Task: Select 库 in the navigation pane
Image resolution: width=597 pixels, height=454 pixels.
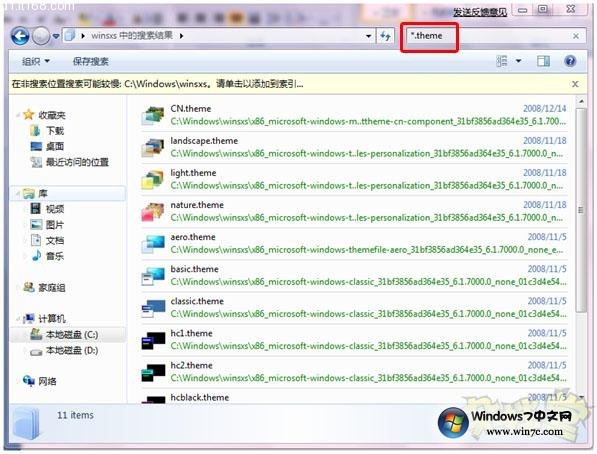Action: [43, 193]
